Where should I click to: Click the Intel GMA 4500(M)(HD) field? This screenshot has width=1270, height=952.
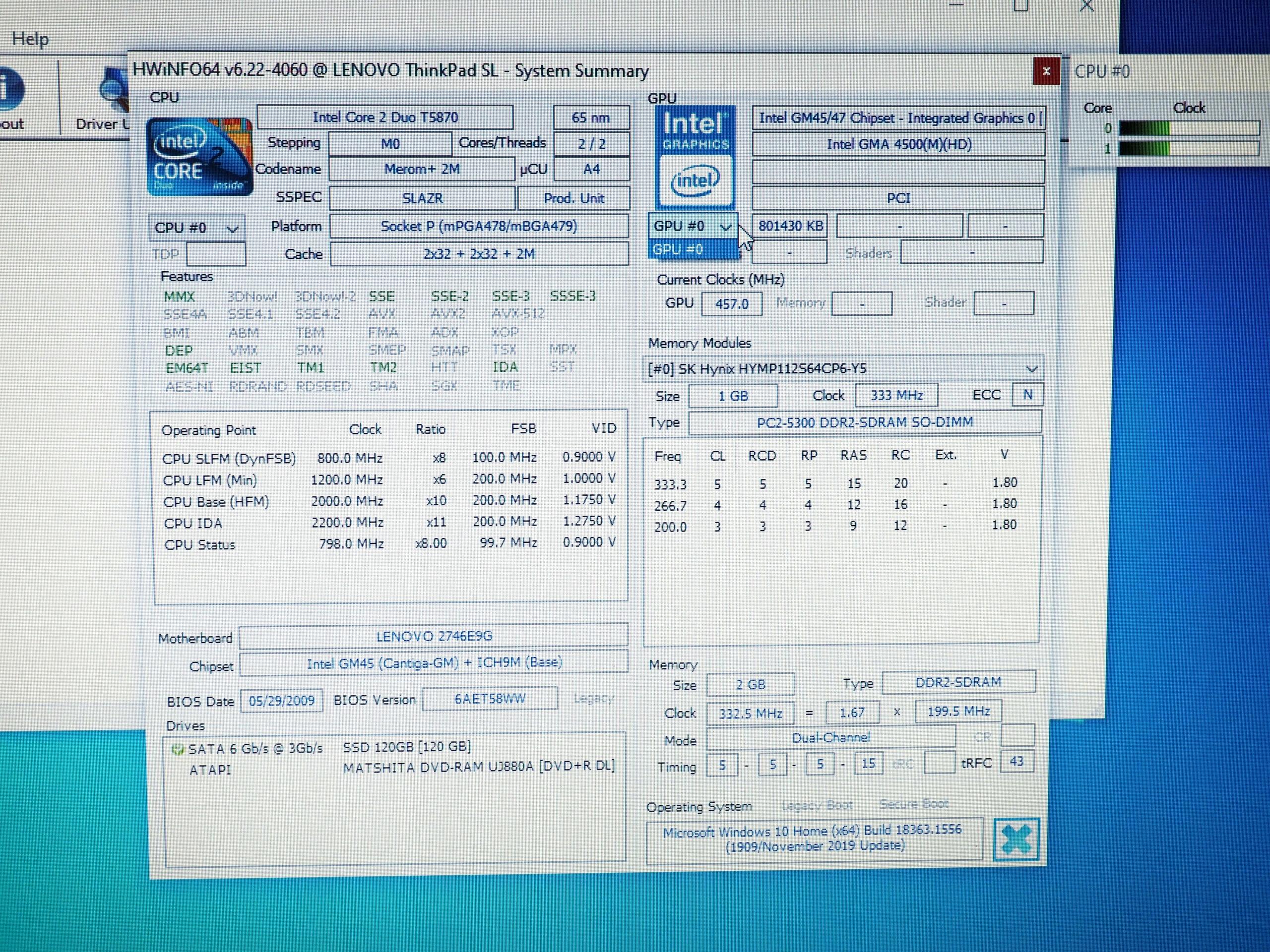pyautogui.click(x=898, y=145)
